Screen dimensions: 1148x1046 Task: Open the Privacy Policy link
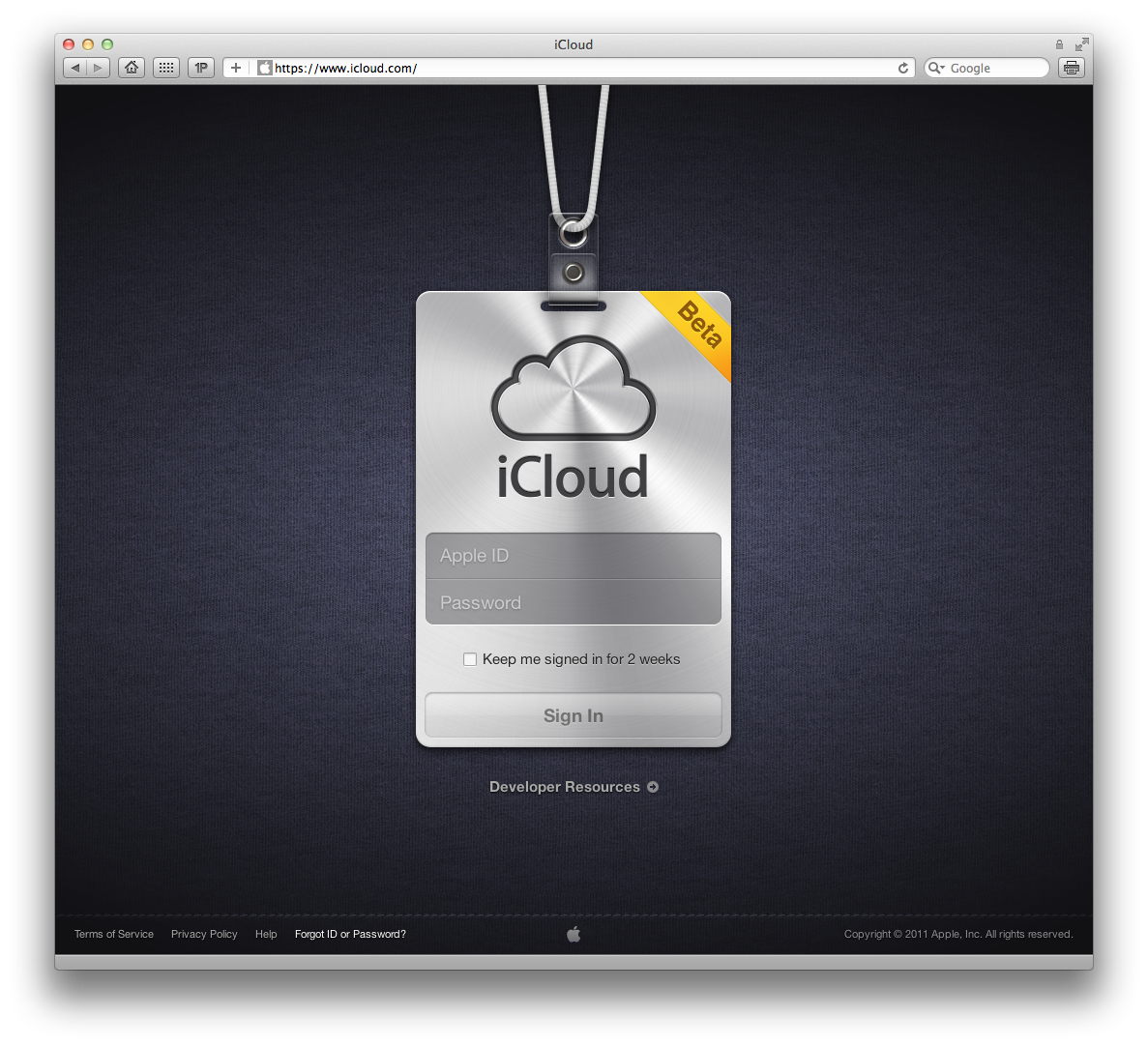(204, 934)
